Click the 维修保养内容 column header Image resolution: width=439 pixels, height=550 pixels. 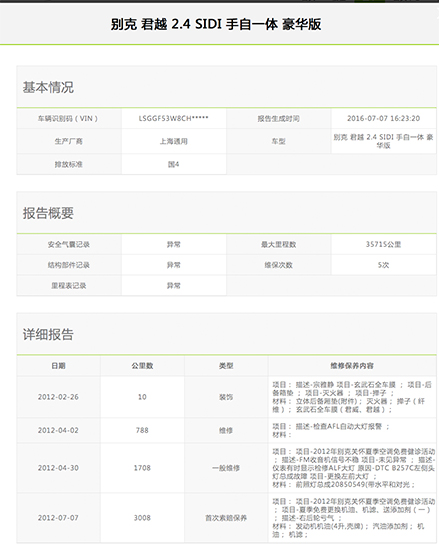(x=352, y=366)
